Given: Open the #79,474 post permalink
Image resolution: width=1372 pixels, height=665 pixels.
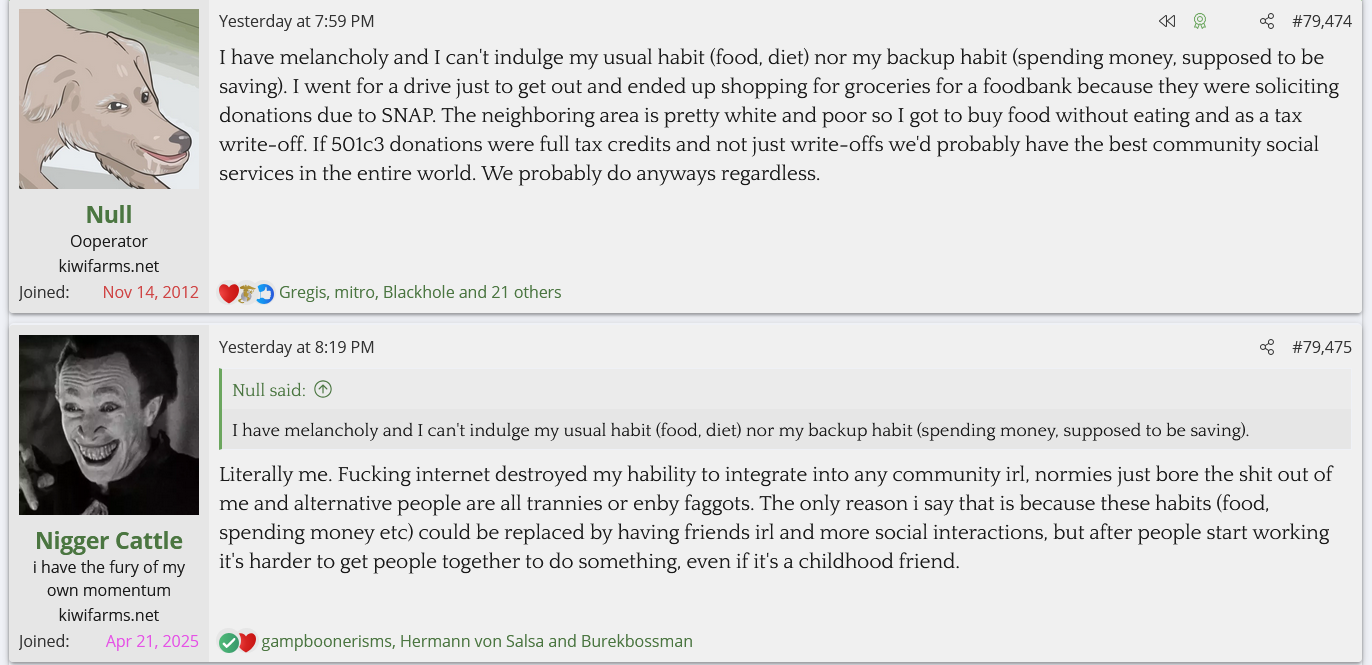Looking at the screenshot, I should coord(1321,21).
